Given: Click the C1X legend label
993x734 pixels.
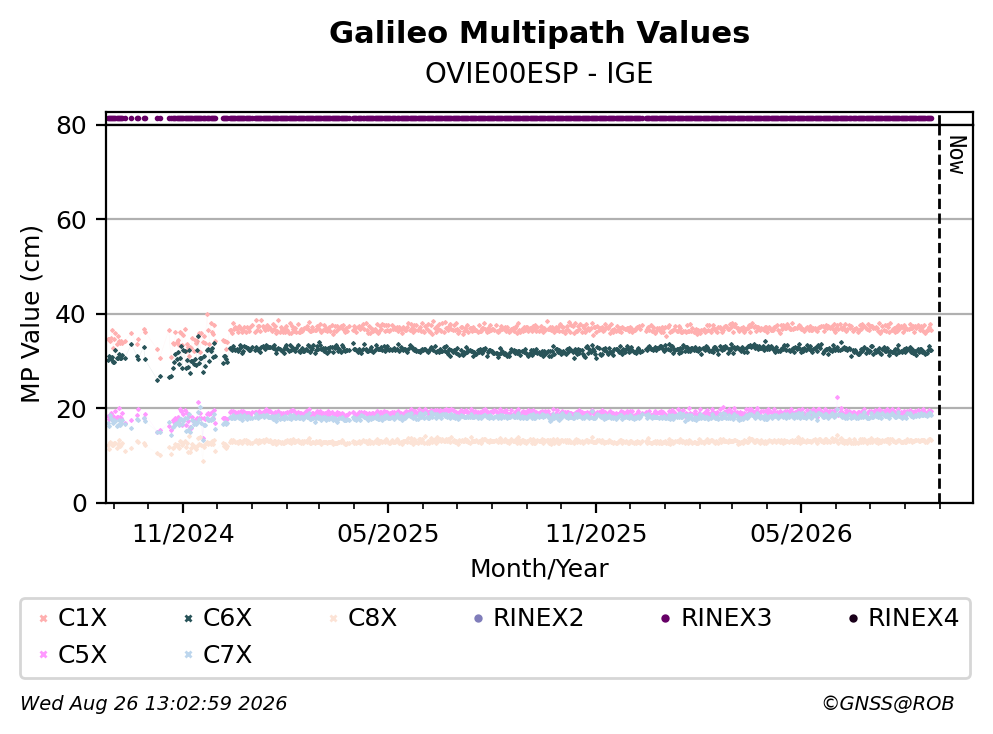Looking at the screenshot, I should coord(82,617).
